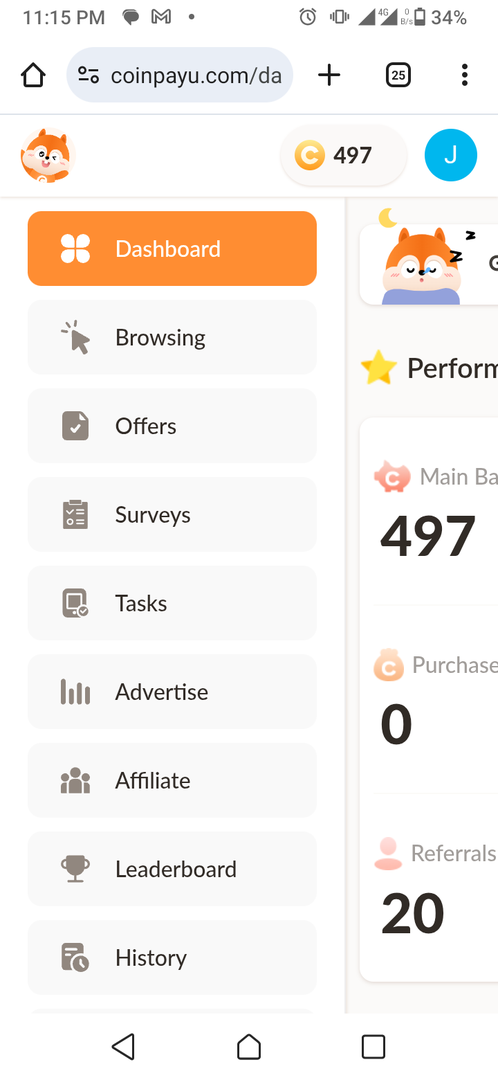Open the J profile avatar
The width and height of the screenshot is (498, 1080).
450,155
